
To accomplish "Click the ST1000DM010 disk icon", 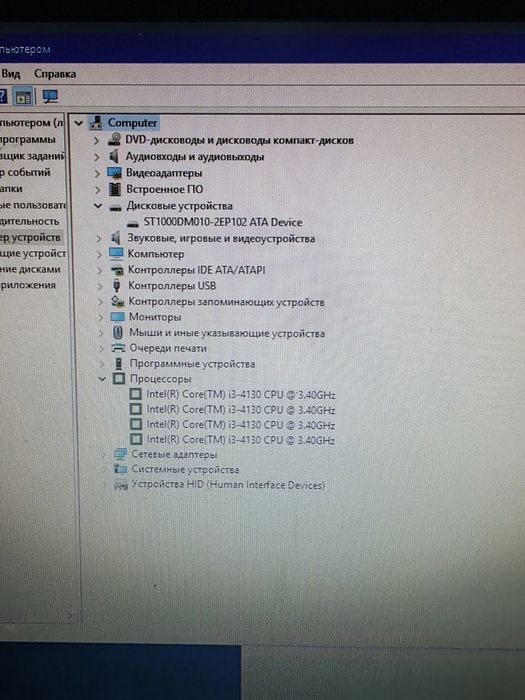I will pyautogui.click(x=133, y=223).
